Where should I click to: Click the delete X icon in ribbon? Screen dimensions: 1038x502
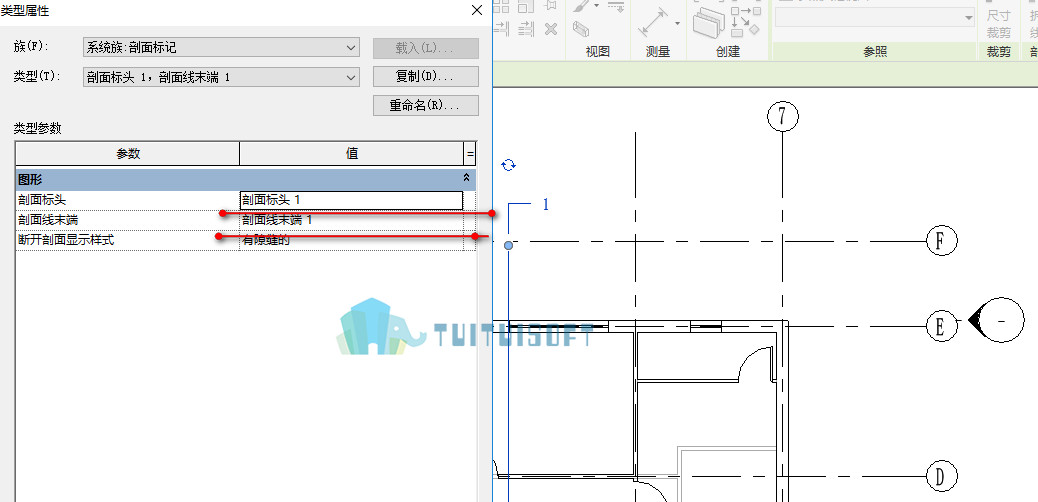(x=551, y=28)
